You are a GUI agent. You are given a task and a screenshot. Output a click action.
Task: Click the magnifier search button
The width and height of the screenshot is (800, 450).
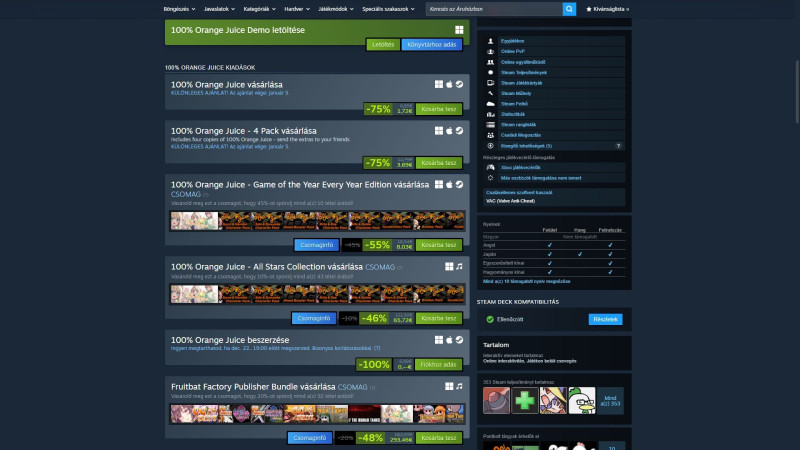click(x=569, y=9)
